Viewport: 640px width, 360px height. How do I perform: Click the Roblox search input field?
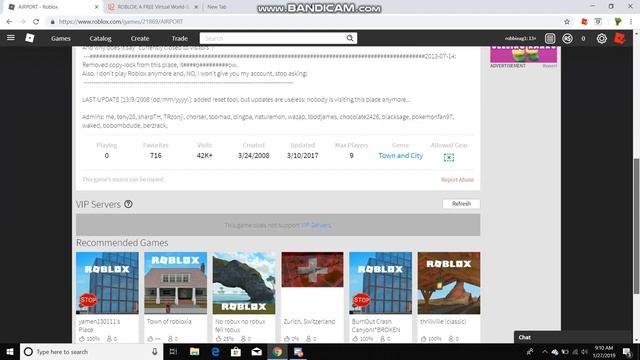click(x=273, y=38)
